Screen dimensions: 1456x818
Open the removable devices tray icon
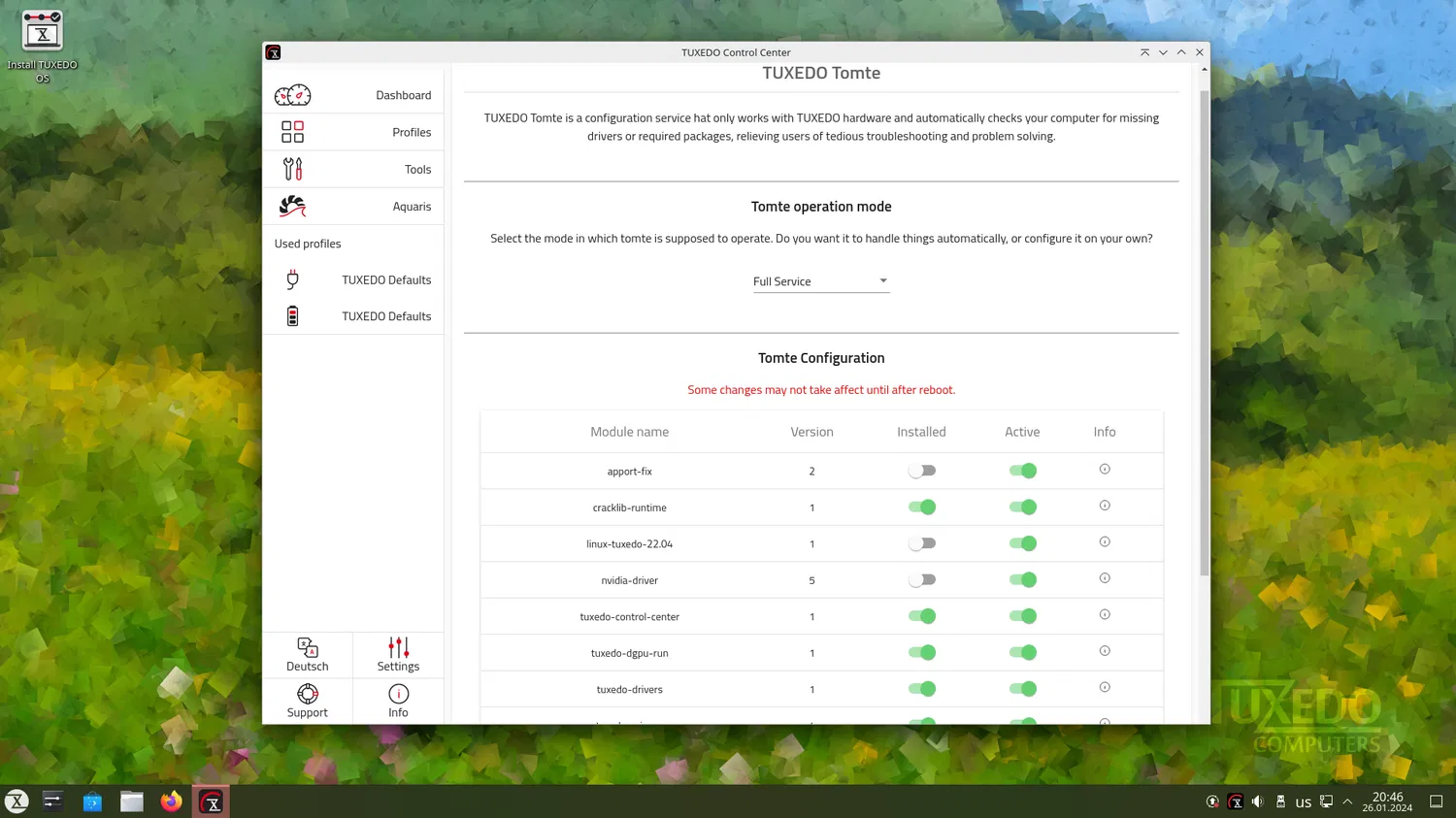(1280, 802)
